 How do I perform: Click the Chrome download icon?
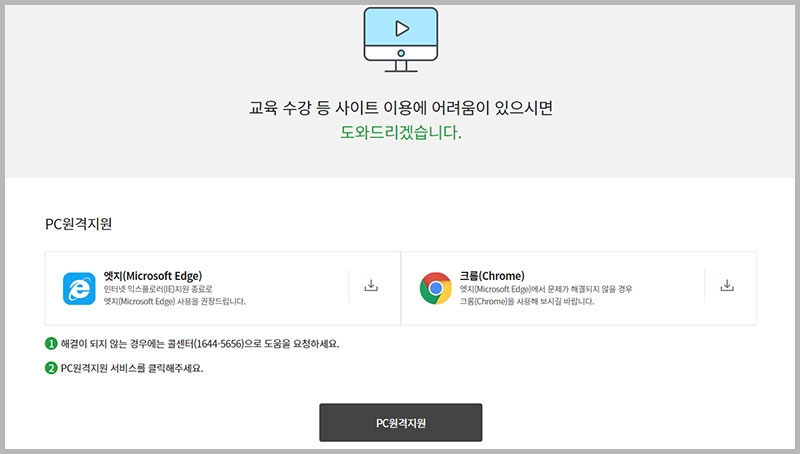(727, 286)
